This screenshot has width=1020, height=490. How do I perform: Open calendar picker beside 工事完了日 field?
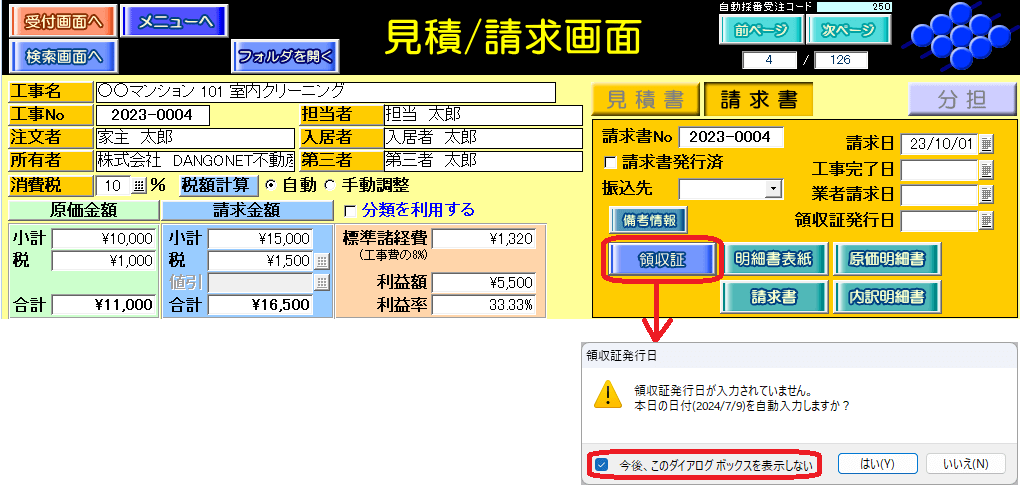[x=986, y=170]
